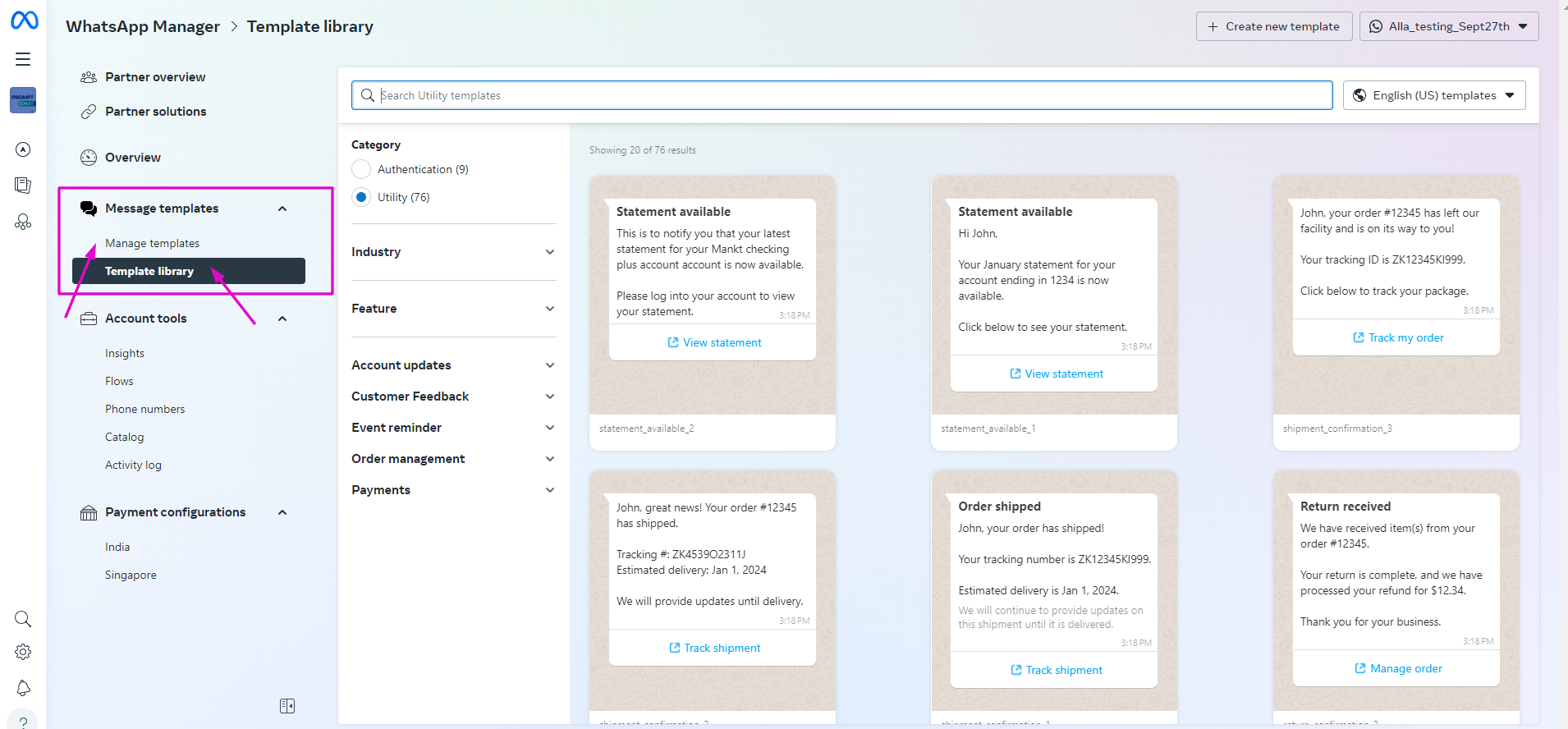Click Create new template button
This screenshot has width=1568, height=729.
(x=1272, y=26)
